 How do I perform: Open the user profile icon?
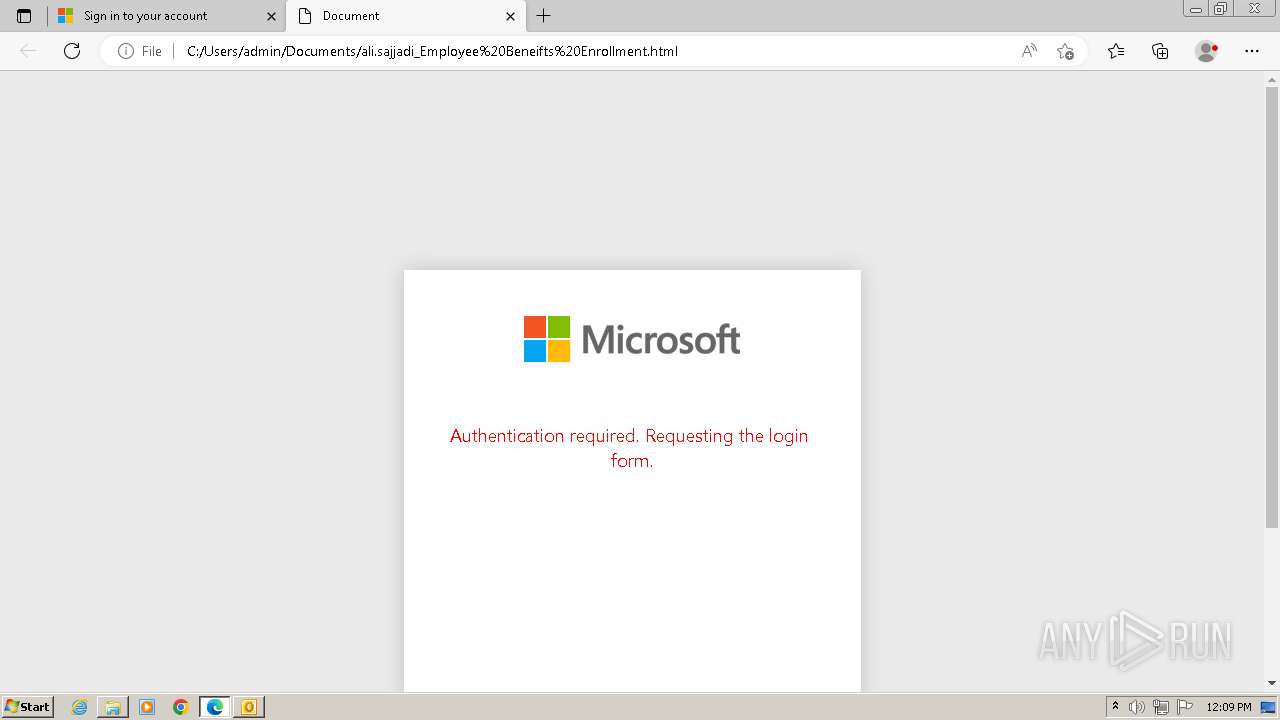1207,51
